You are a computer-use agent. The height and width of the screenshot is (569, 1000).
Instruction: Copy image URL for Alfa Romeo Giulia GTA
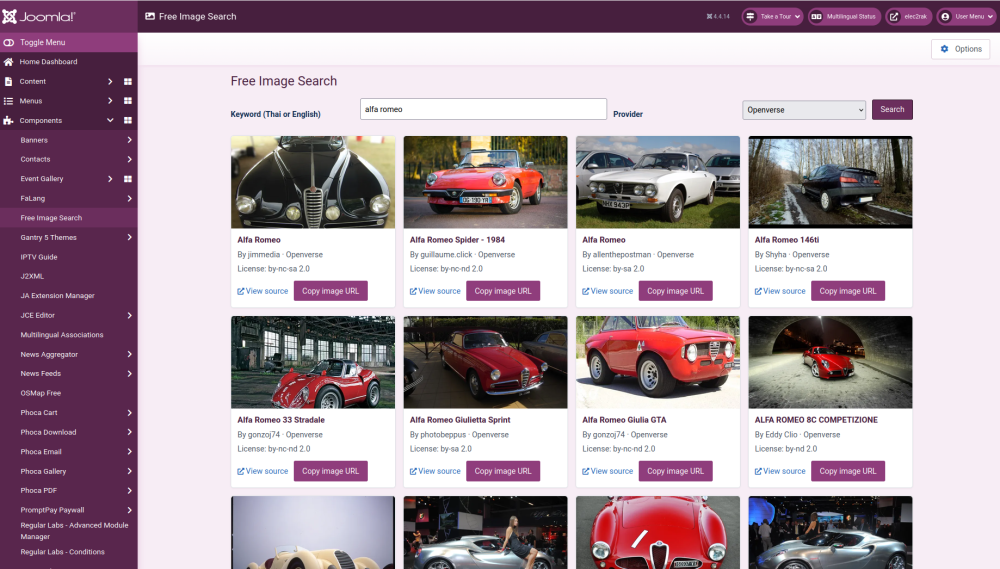click(675, 471)
